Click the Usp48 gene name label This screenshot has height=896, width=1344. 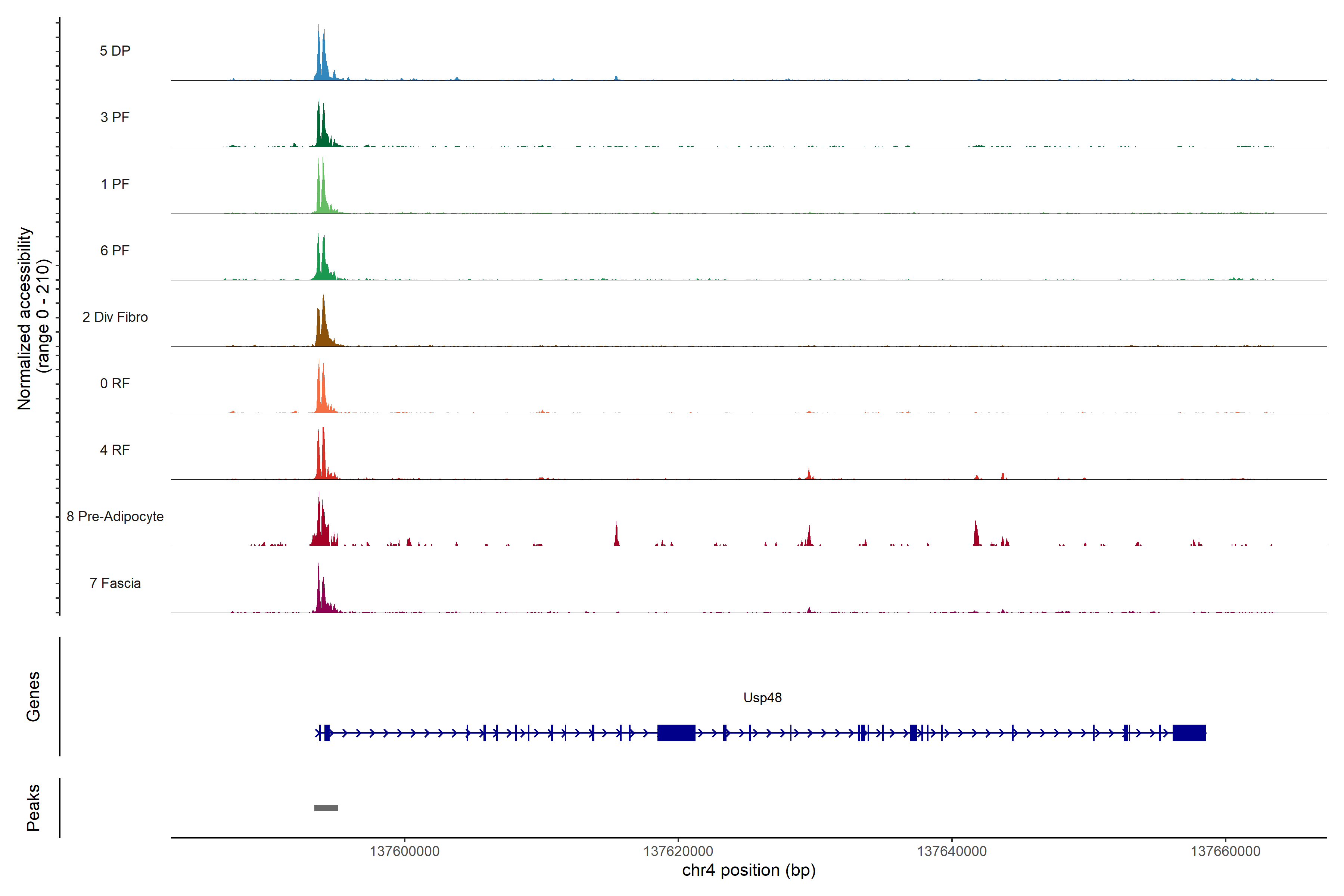[x=762, y=698]
